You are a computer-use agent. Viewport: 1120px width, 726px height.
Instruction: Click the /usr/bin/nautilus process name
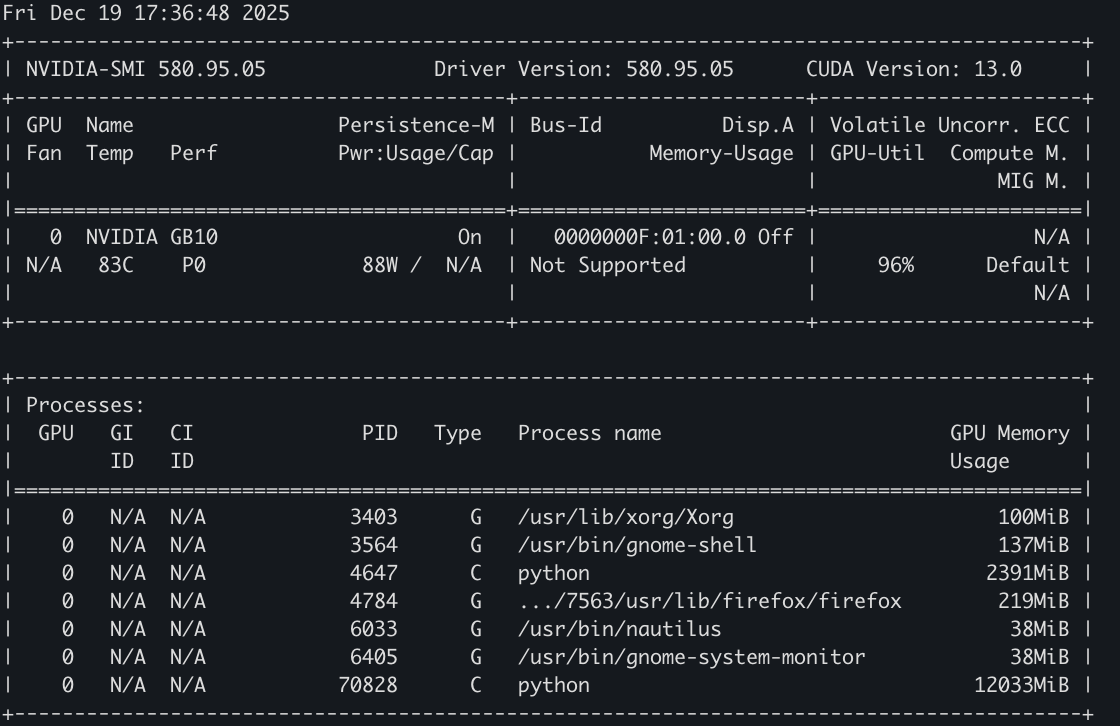(620, 629)
